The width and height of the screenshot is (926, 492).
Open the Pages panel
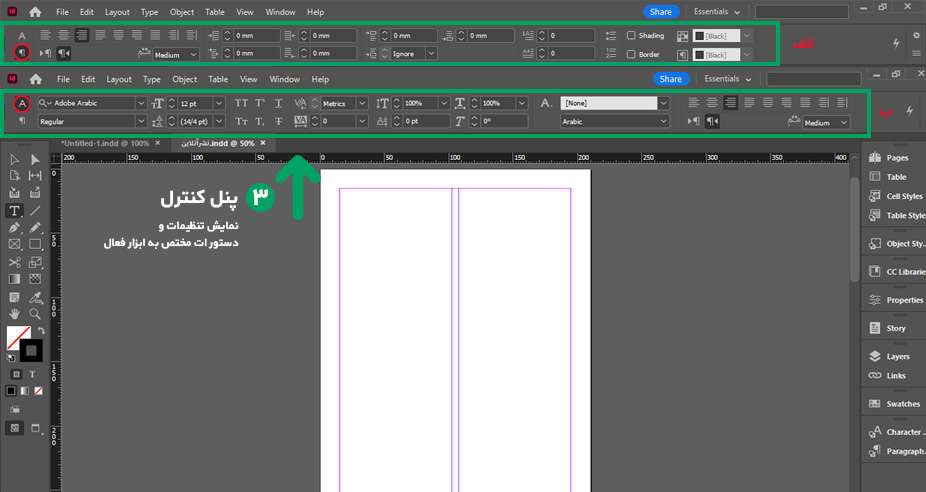click(x=897, y=158)
